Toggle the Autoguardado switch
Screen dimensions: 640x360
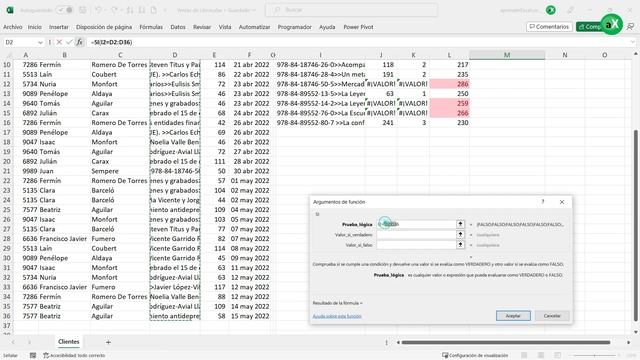[x=65, y=10]
